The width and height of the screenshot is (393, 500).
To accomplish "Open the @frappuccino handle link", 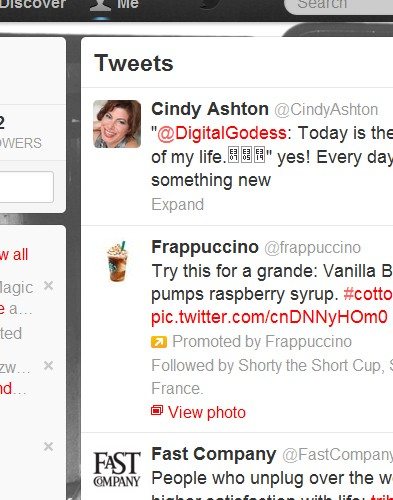I will (313, 248).
